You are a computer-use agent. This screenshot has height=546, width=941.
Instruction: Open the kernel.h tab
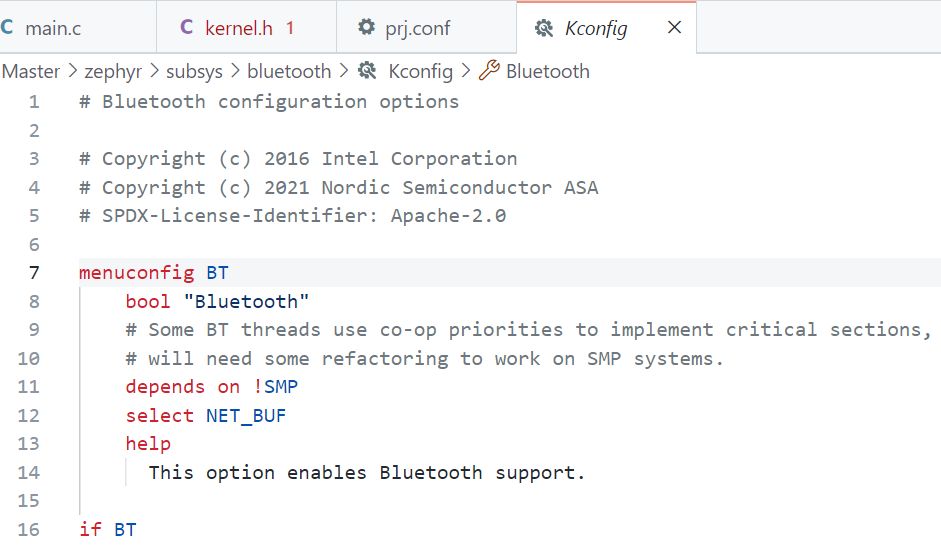[246, 28]
